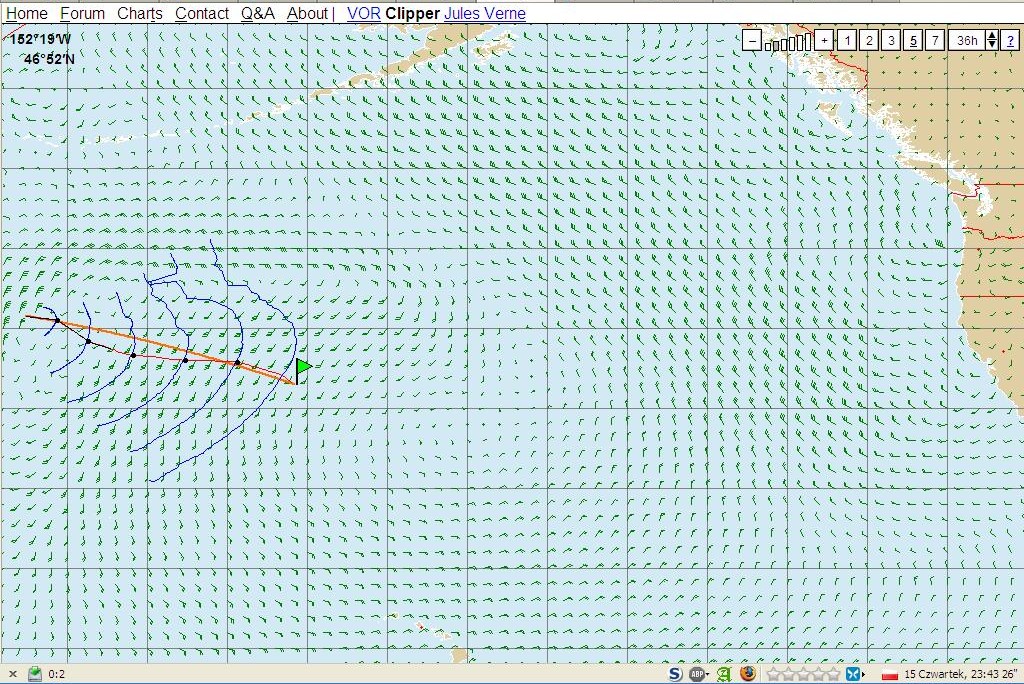
Task: Click the blue S status bar icon
Action: point(675,675)
